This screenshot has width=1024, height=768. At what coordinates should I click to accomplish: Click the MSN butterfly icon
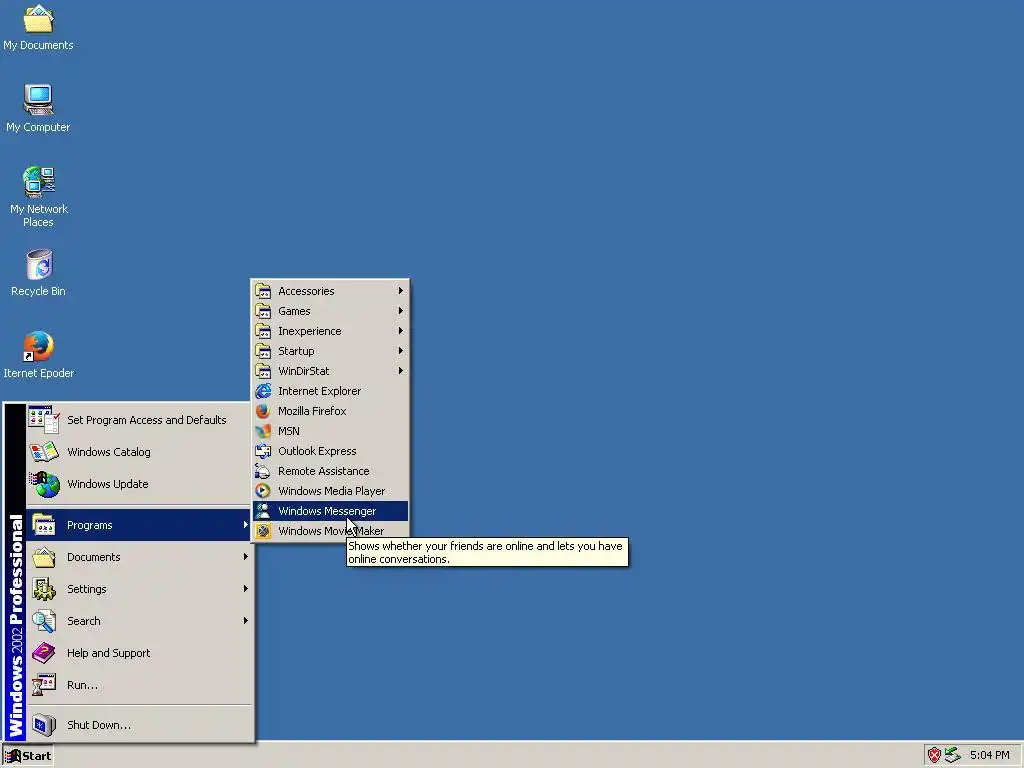point(263,431)
